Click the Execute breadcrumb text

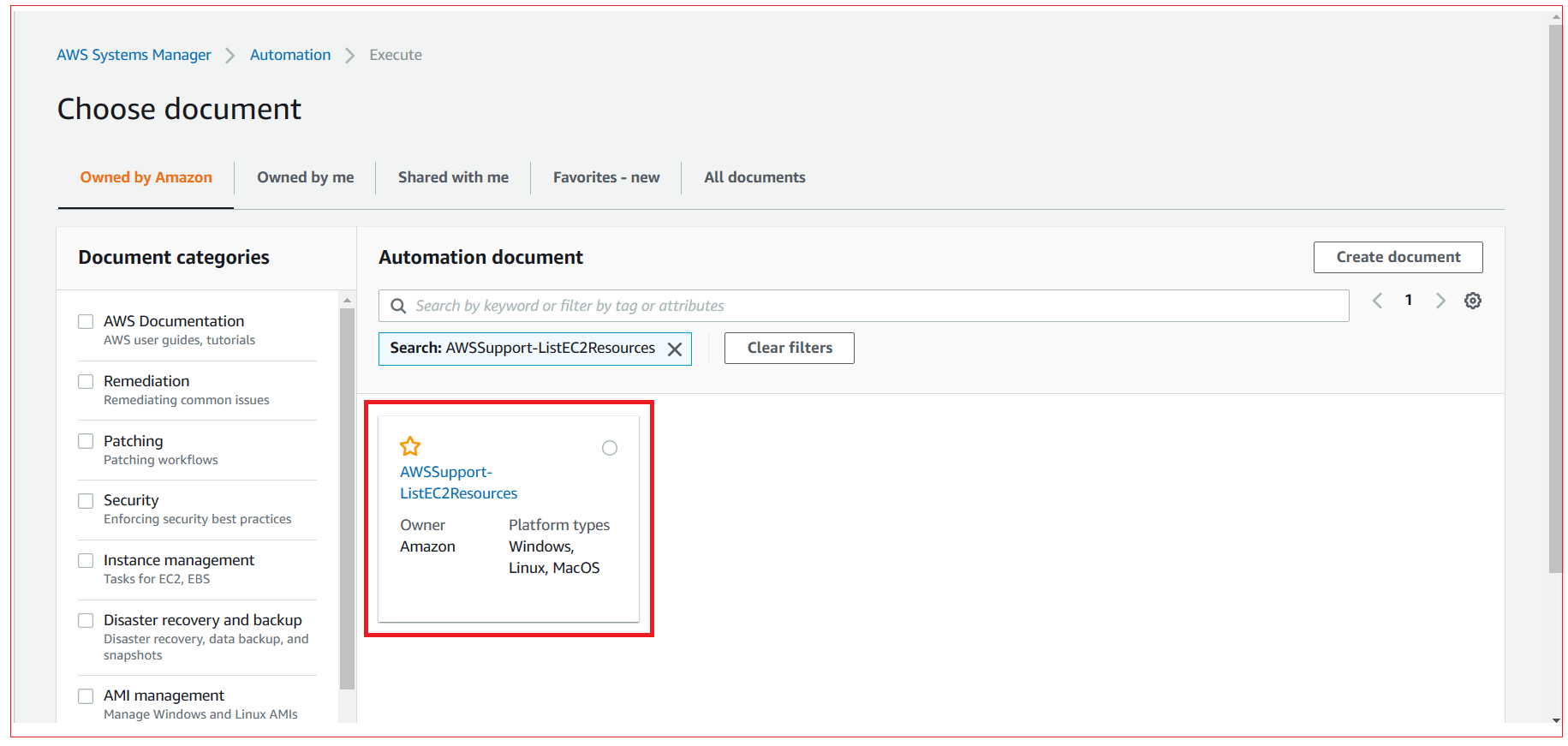[x=396, y=55]
